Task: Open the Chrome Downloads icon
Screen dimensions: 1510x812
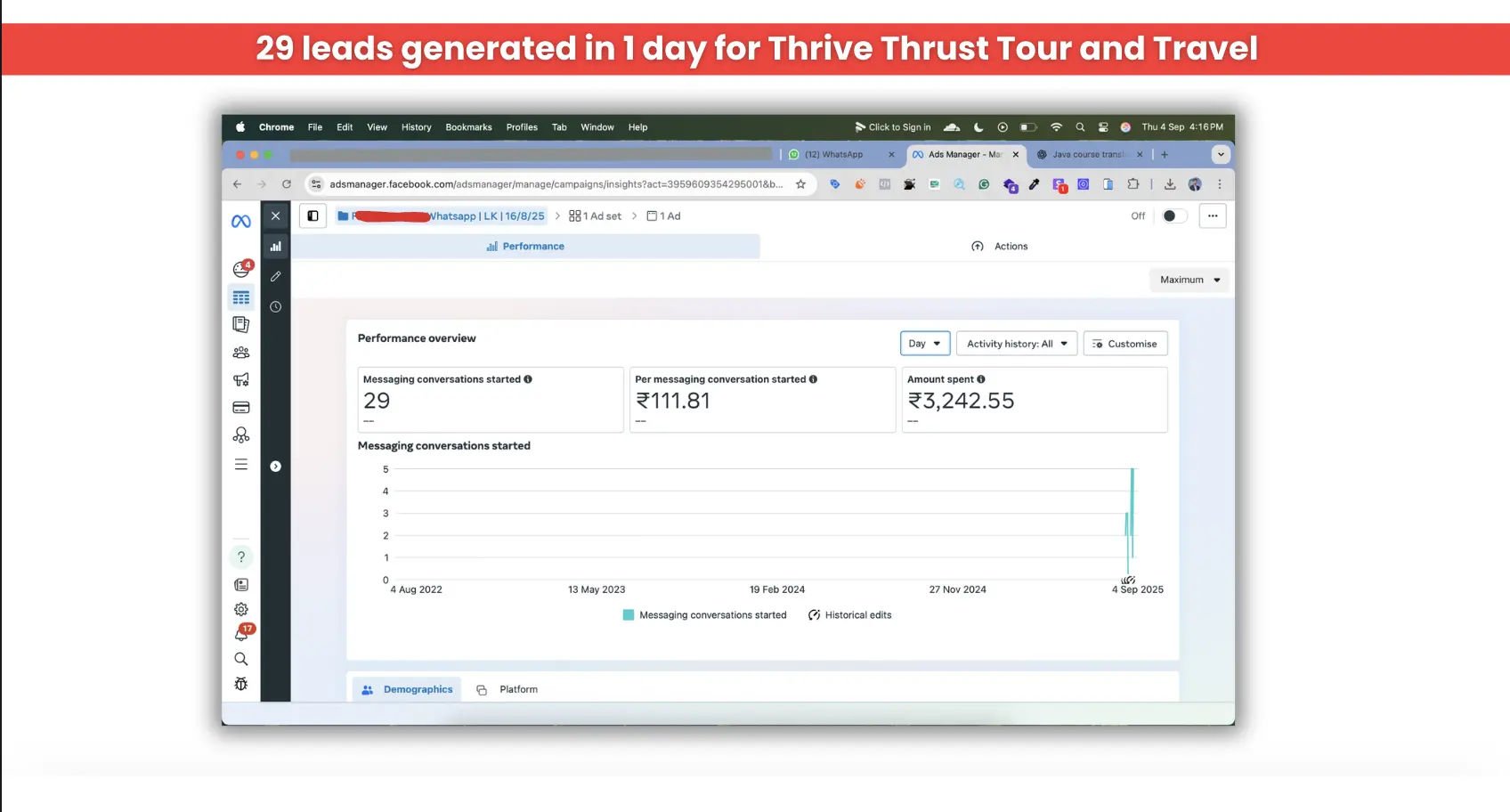Action: [1170, 184]
